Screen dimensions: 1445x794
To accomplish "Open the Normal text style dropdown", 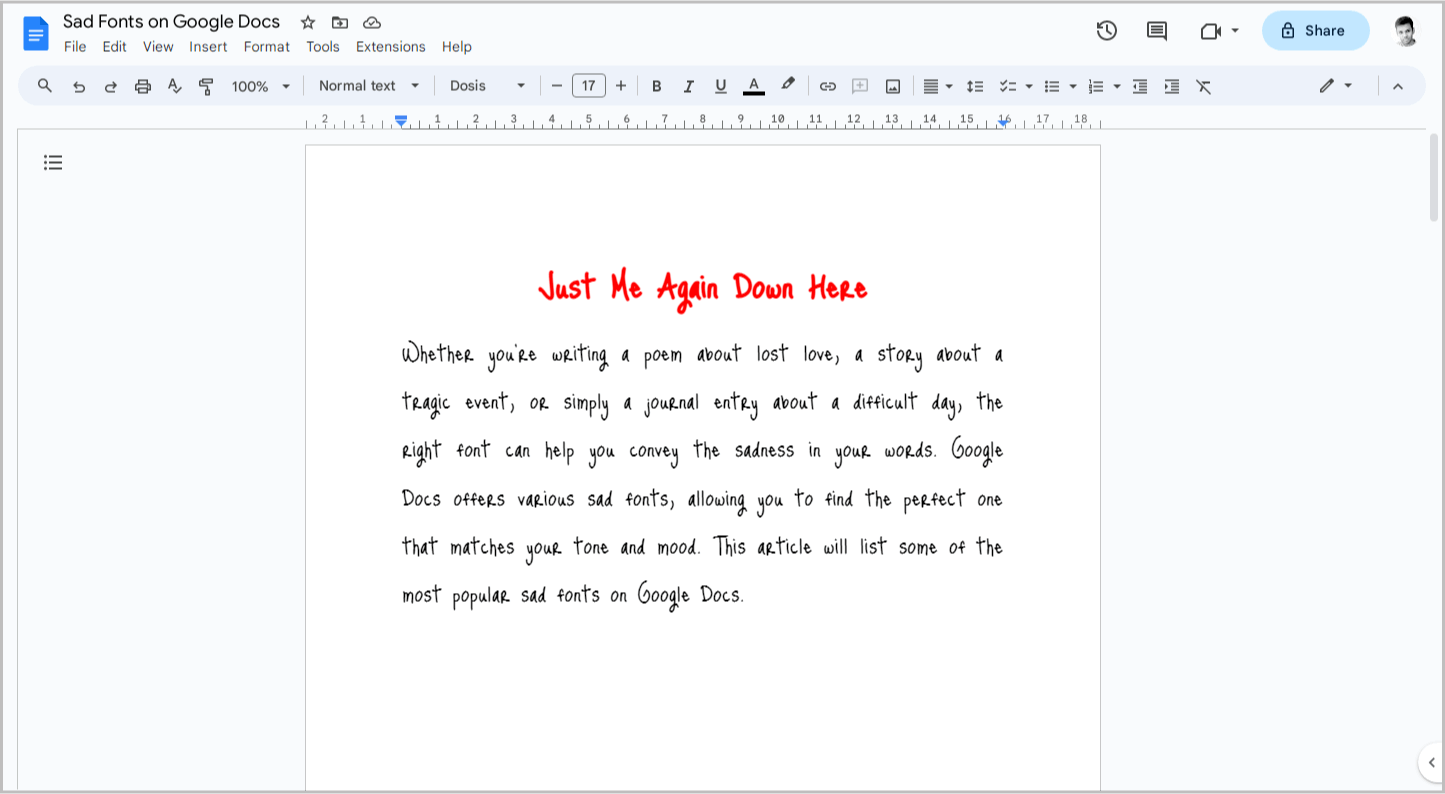I will [x=369, y=86].
